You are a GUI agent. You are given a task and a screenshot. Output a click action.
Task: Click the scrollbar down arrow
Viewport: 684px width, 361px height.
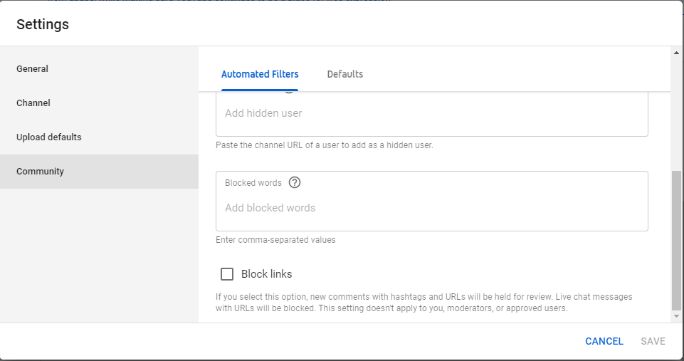point(677,316)
